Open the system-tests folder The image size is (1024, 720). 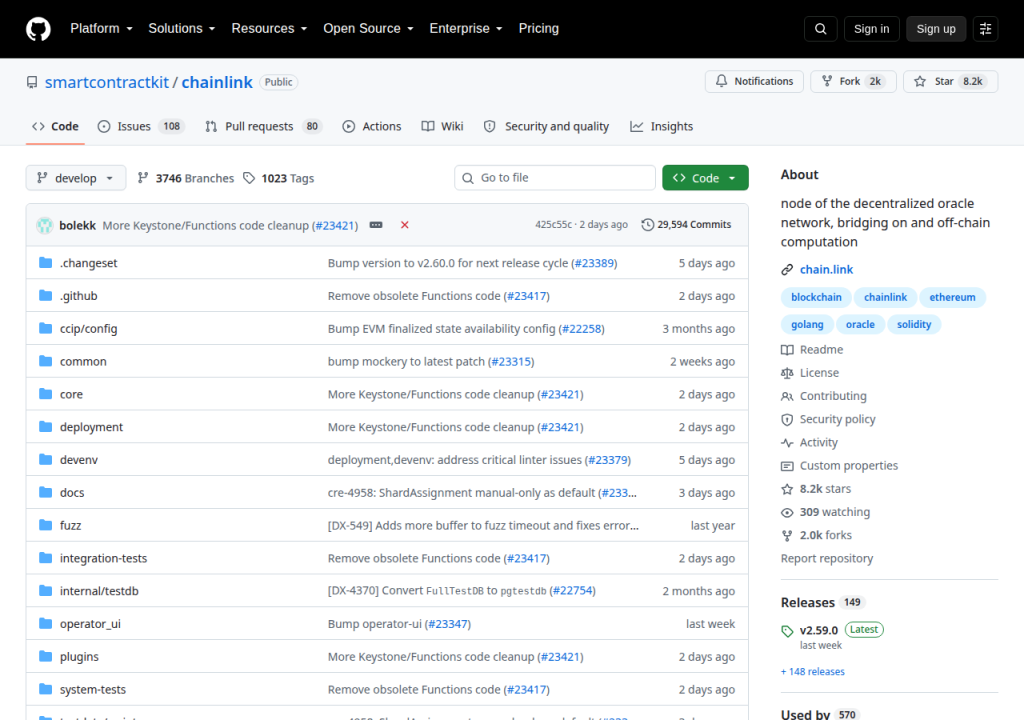[x=93, y=689]
